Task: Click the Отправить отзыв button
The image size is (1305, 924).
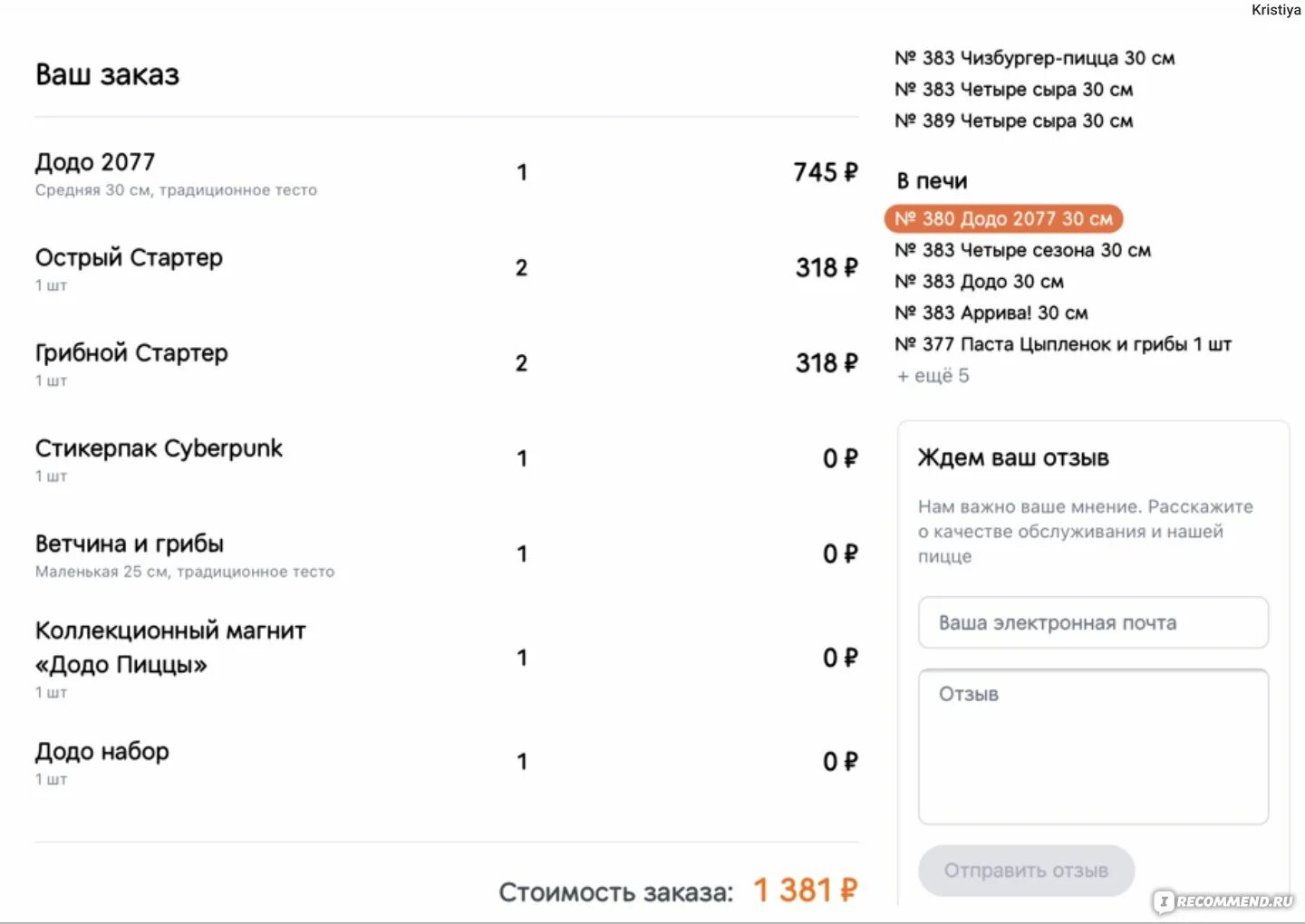Action: 1026,871
